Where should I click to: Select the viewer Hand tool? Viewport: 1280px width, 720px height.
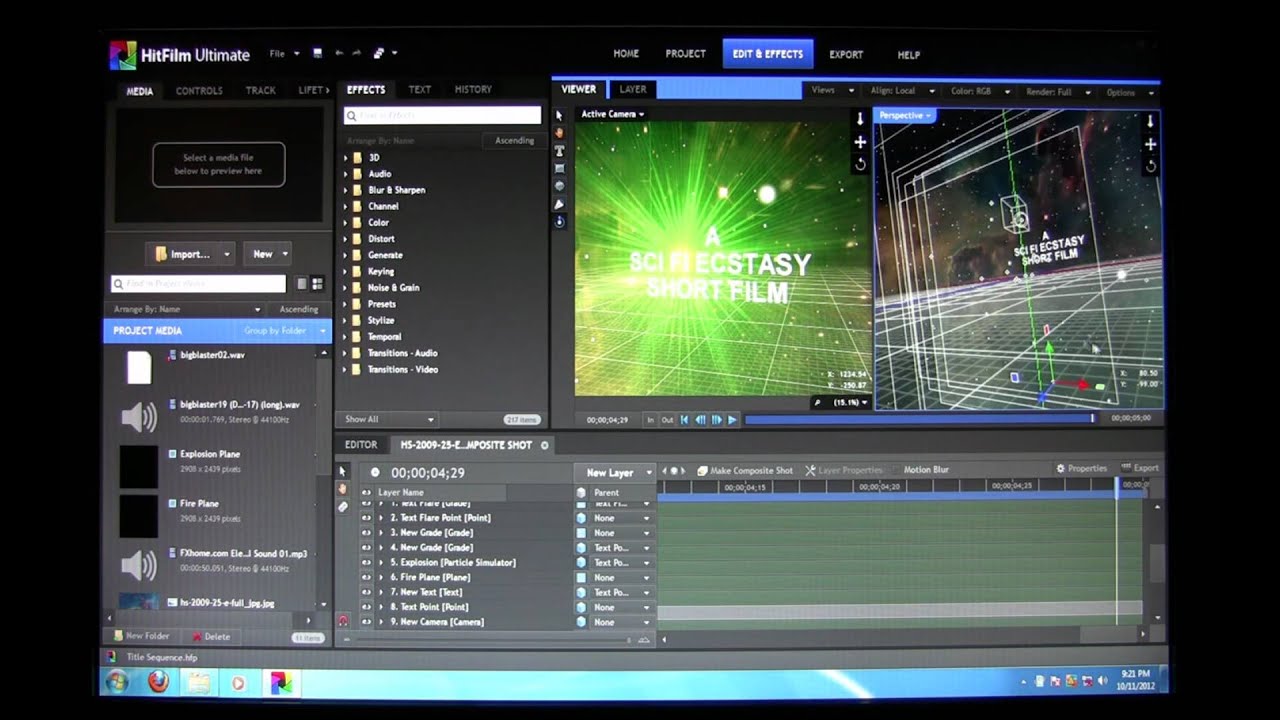[x=560, y=133]
